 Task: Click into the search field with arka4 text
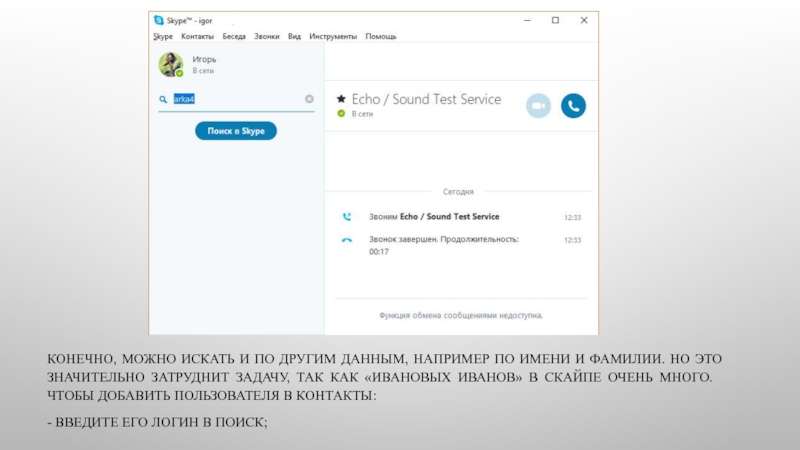(x=240, y=99)
